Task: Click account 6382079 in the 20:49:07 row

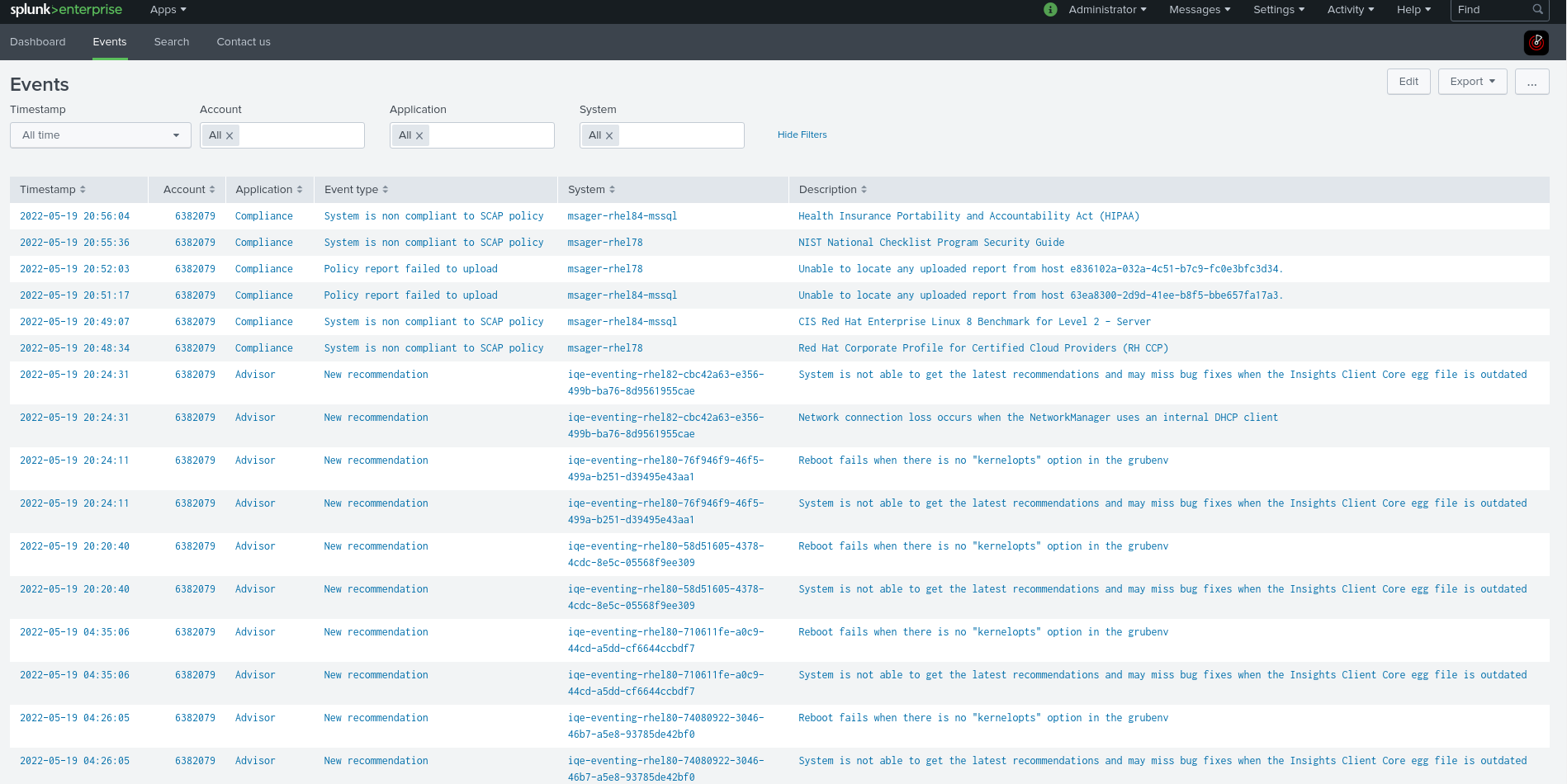Action: (195, 322)
